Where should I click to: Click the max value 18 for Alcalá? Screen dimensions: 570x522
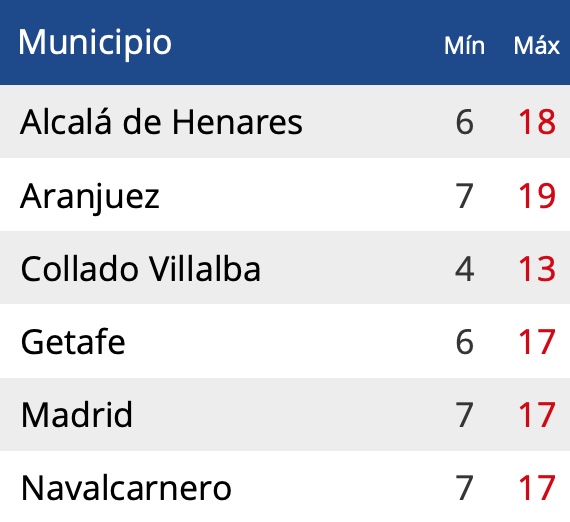tap(537, 122)
